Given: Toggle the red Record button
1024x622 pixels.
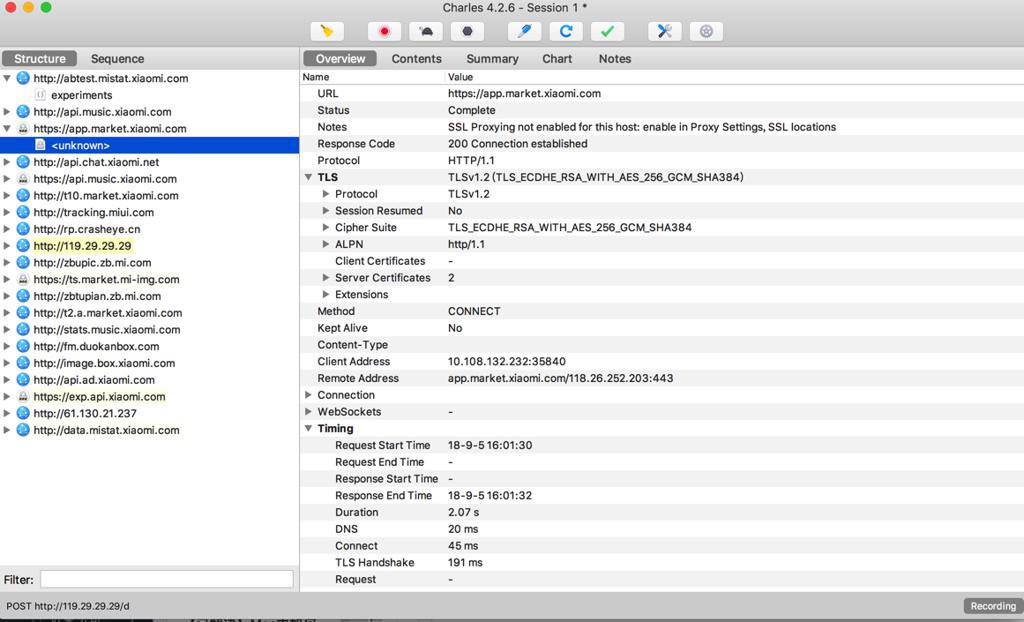Looking at the screenshot, I should point(384,31).
